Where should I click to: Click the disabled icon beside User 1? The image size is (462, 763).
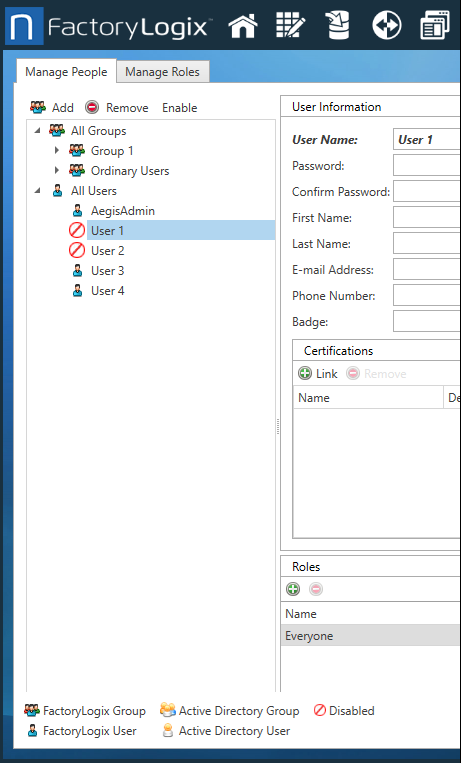pos(77,230)
